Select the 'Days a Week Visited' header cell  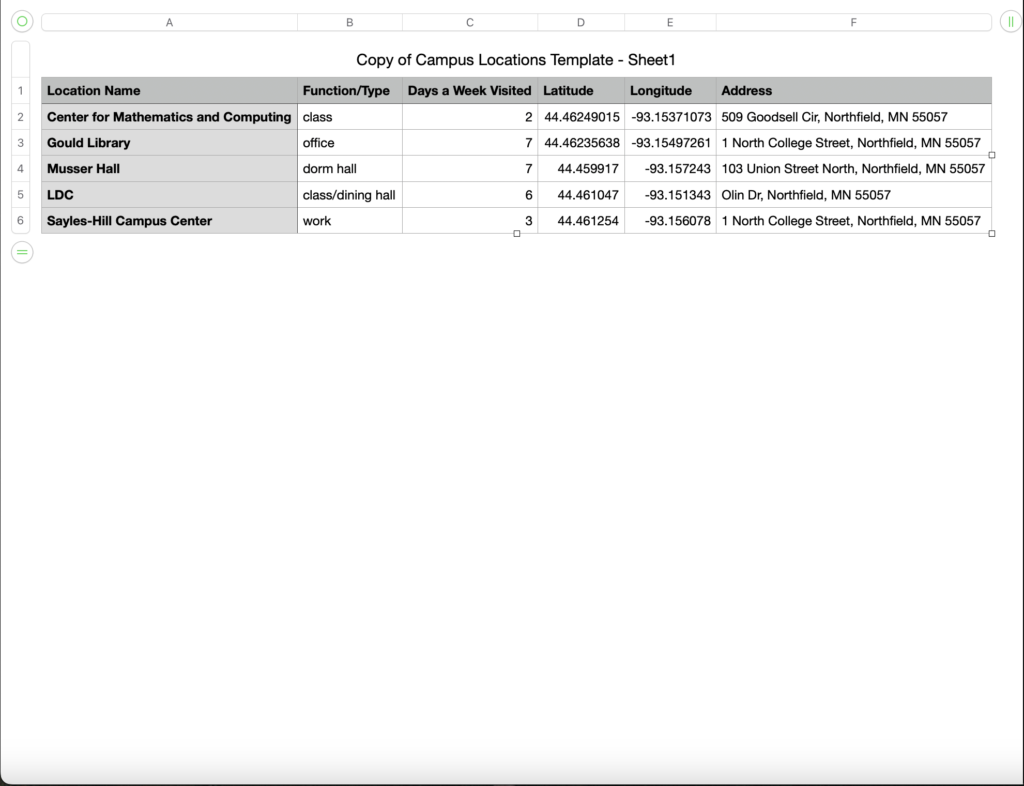click(x=470, y=91)
